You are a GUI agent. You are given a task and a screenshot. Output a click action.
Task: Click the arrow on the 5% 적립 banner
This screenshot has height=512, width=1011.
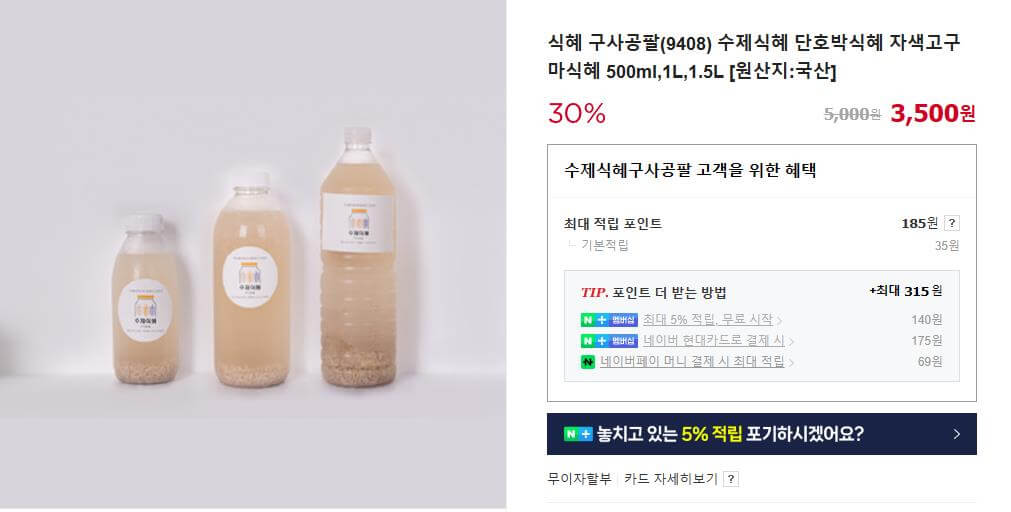click(957, 434)
